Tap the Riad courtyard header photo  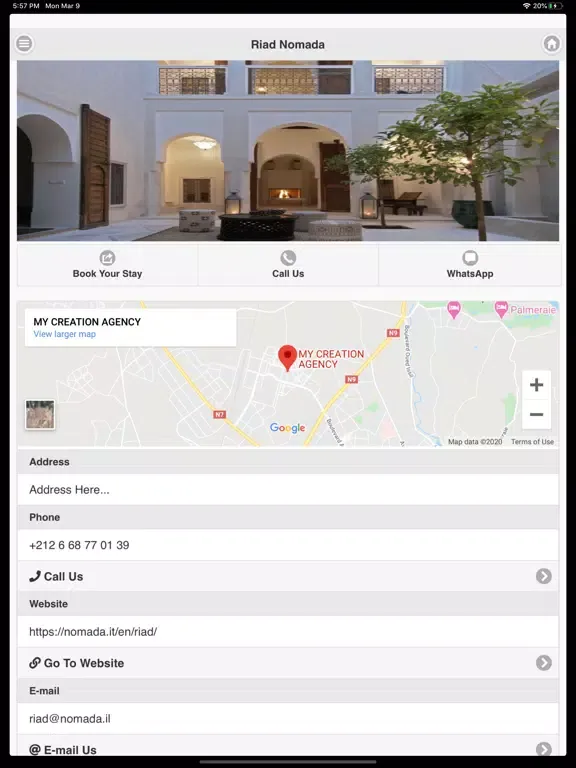288,151
